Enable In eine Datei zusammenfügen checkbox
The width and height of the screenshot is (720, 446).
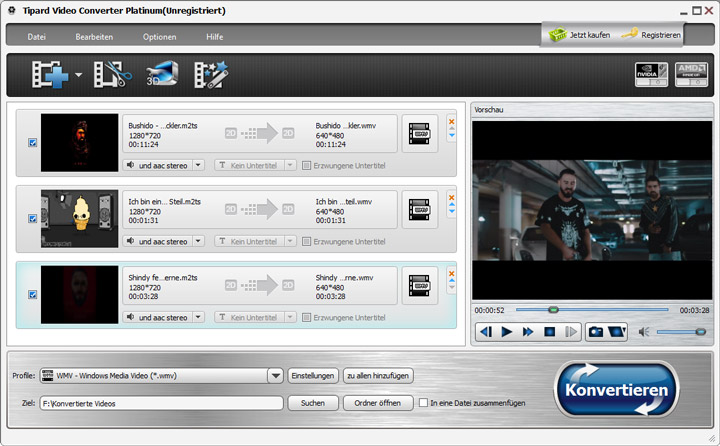pos(423,403)
